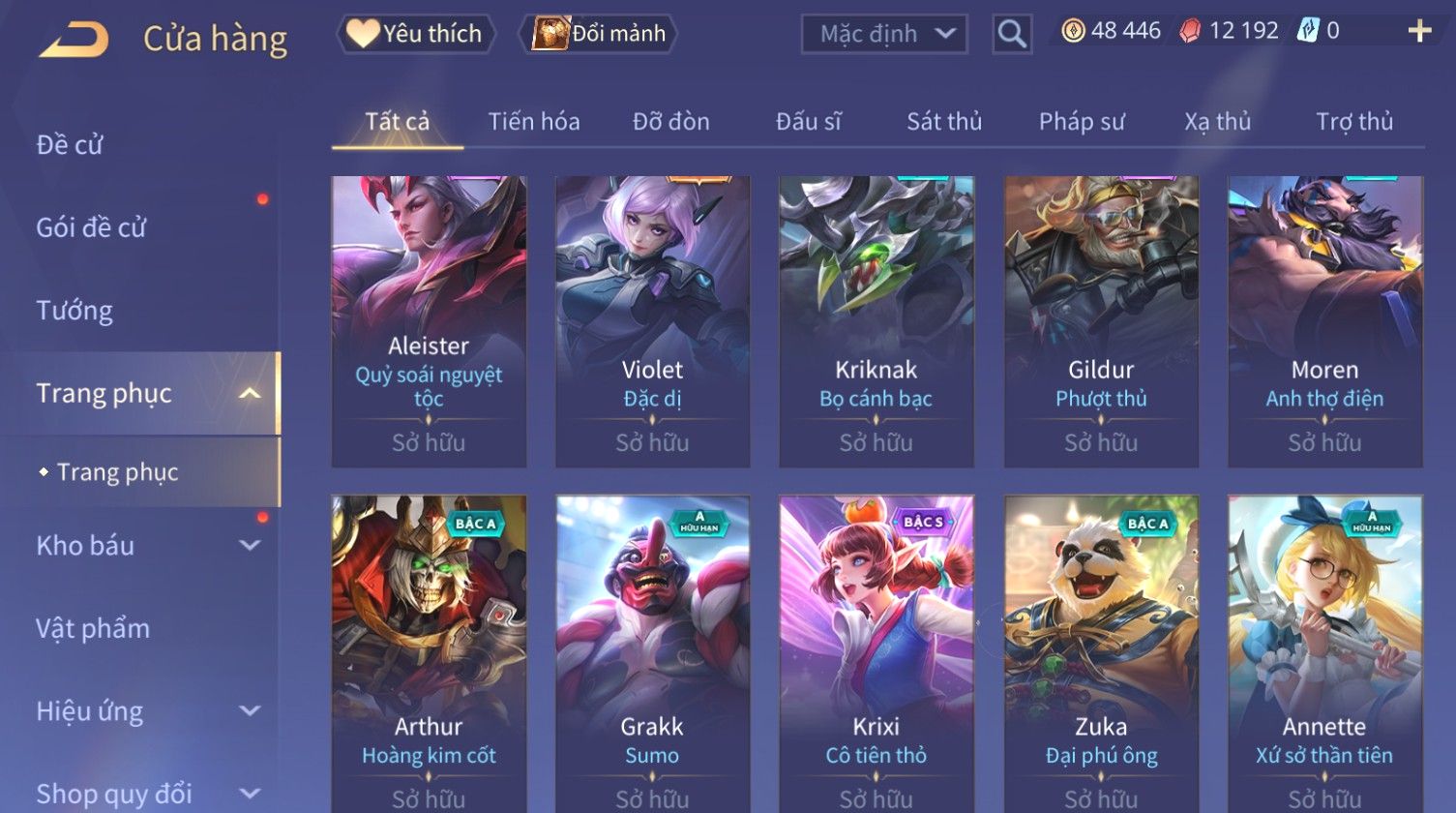Image resolution: width=1456 pixels, height=813 pixels.
Task: Click the plus icon to add currency
Action: [x=1419, y=32]
